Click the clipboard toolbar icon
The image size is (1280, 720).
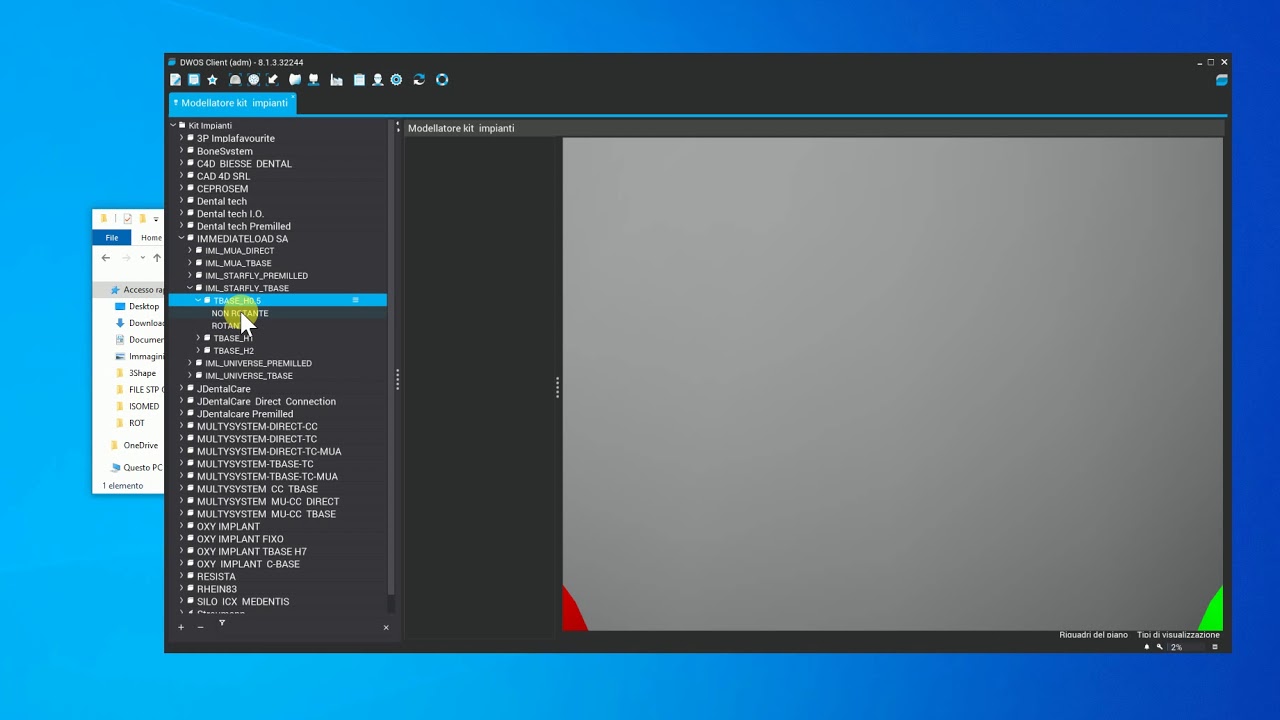(x=359, y=80)
